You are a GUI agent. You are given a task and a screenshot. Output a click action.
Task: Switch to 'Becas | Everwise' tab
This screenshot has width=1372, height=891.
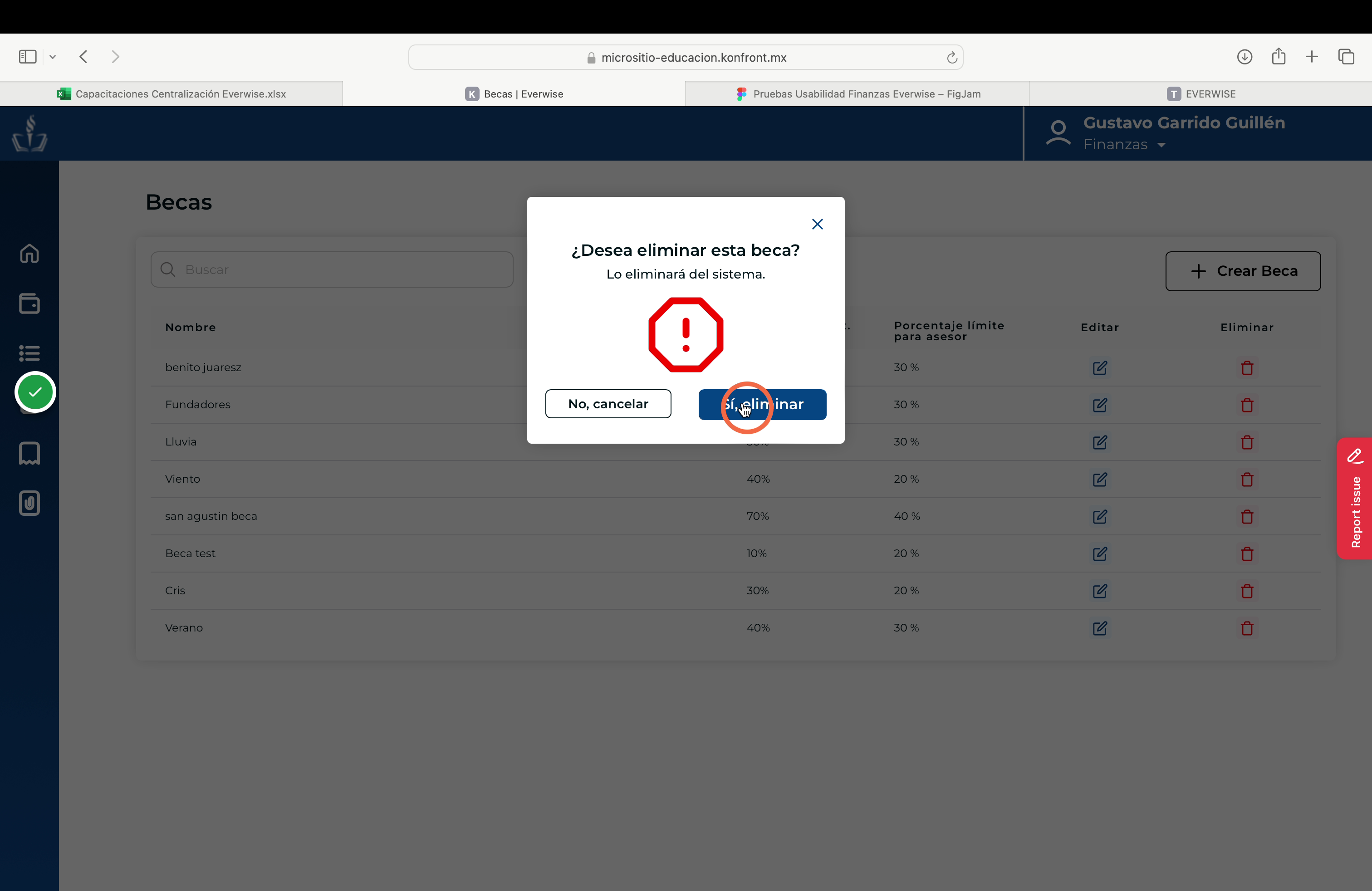(514, 94)
